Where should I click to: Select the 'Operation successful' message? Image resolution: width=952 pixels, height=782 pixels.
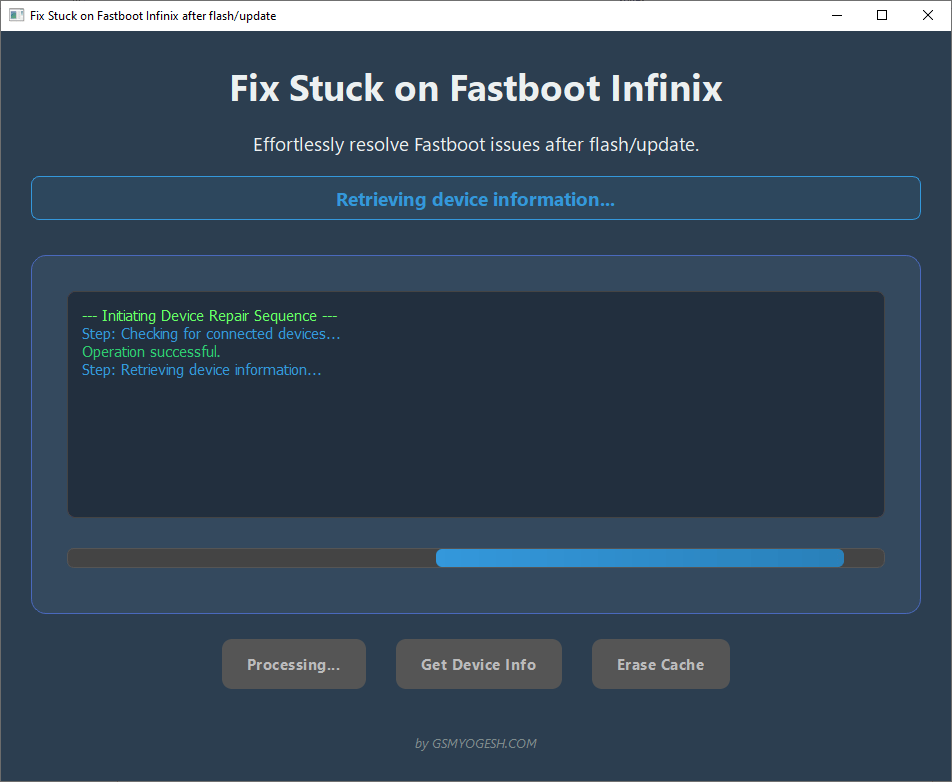coord(150,351)
